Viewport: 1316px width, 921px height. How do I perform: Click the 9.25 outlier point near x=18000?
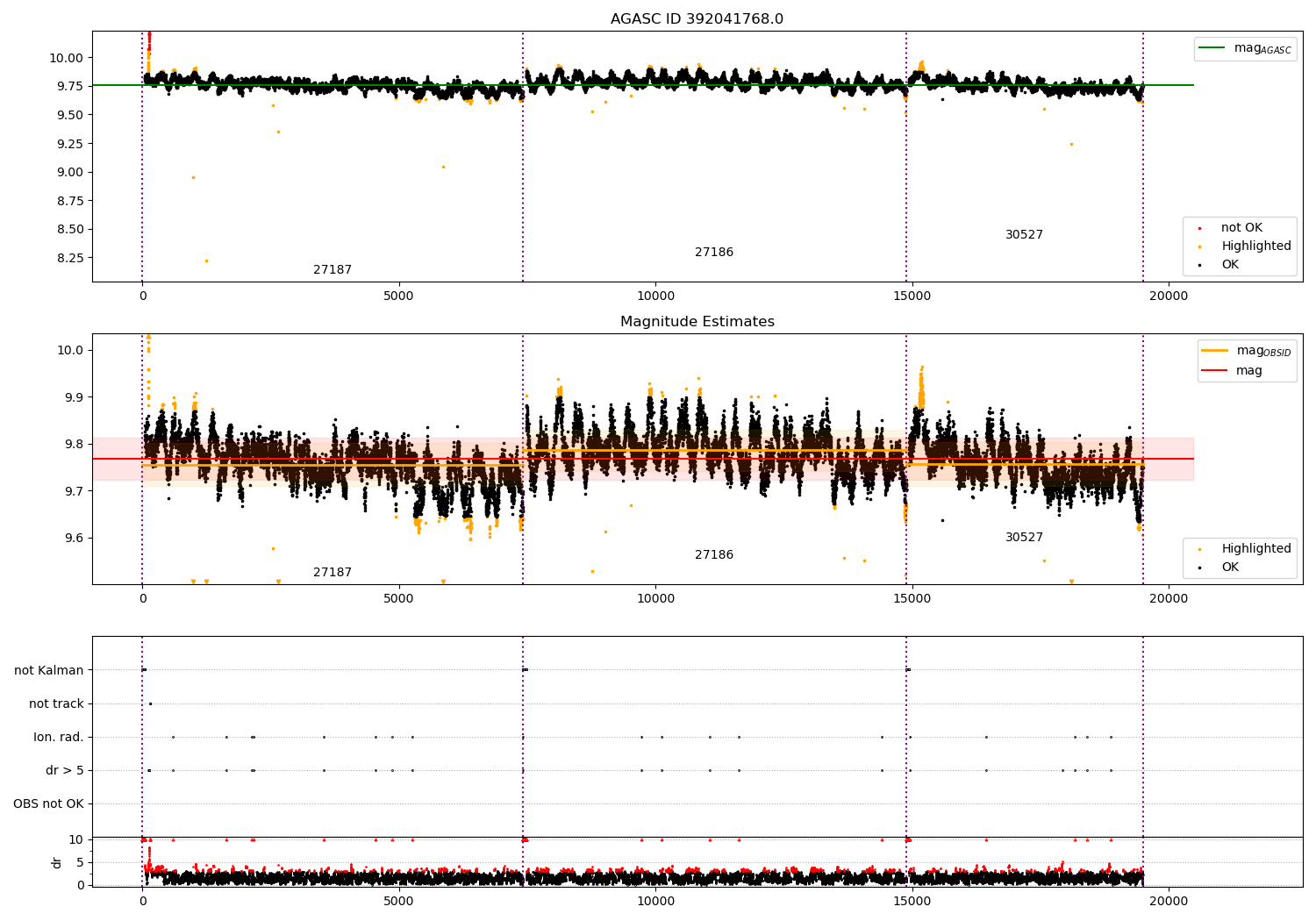click(1070, 144)
